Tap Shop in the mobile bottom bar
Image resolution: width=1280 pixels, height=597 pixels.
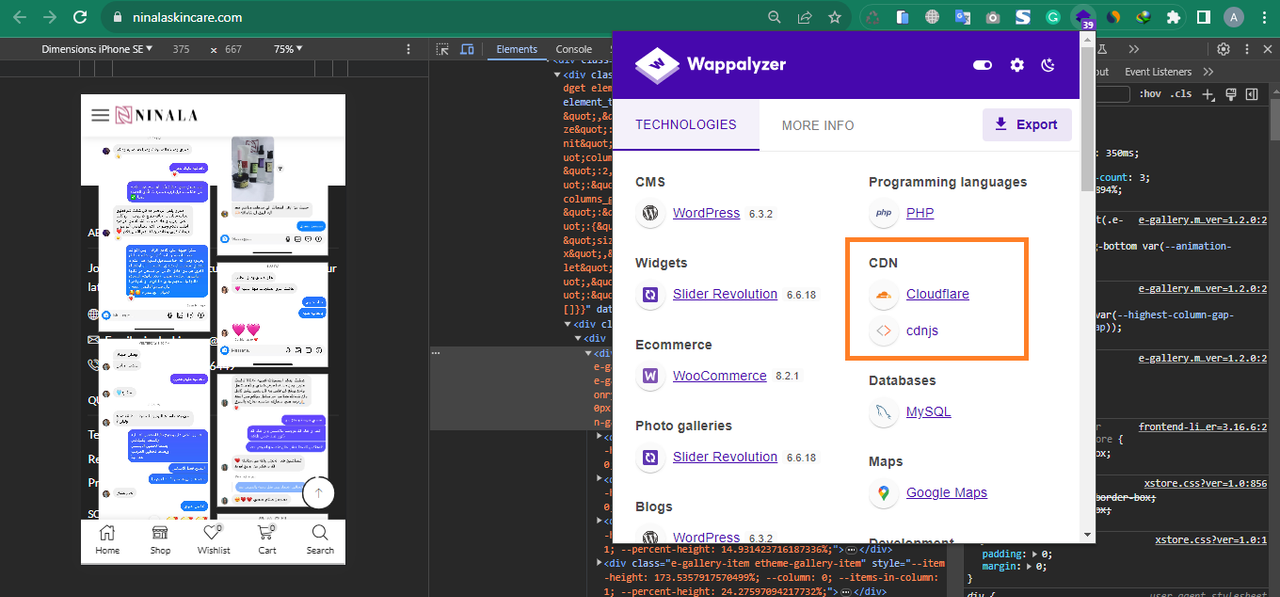coord(160,540)
